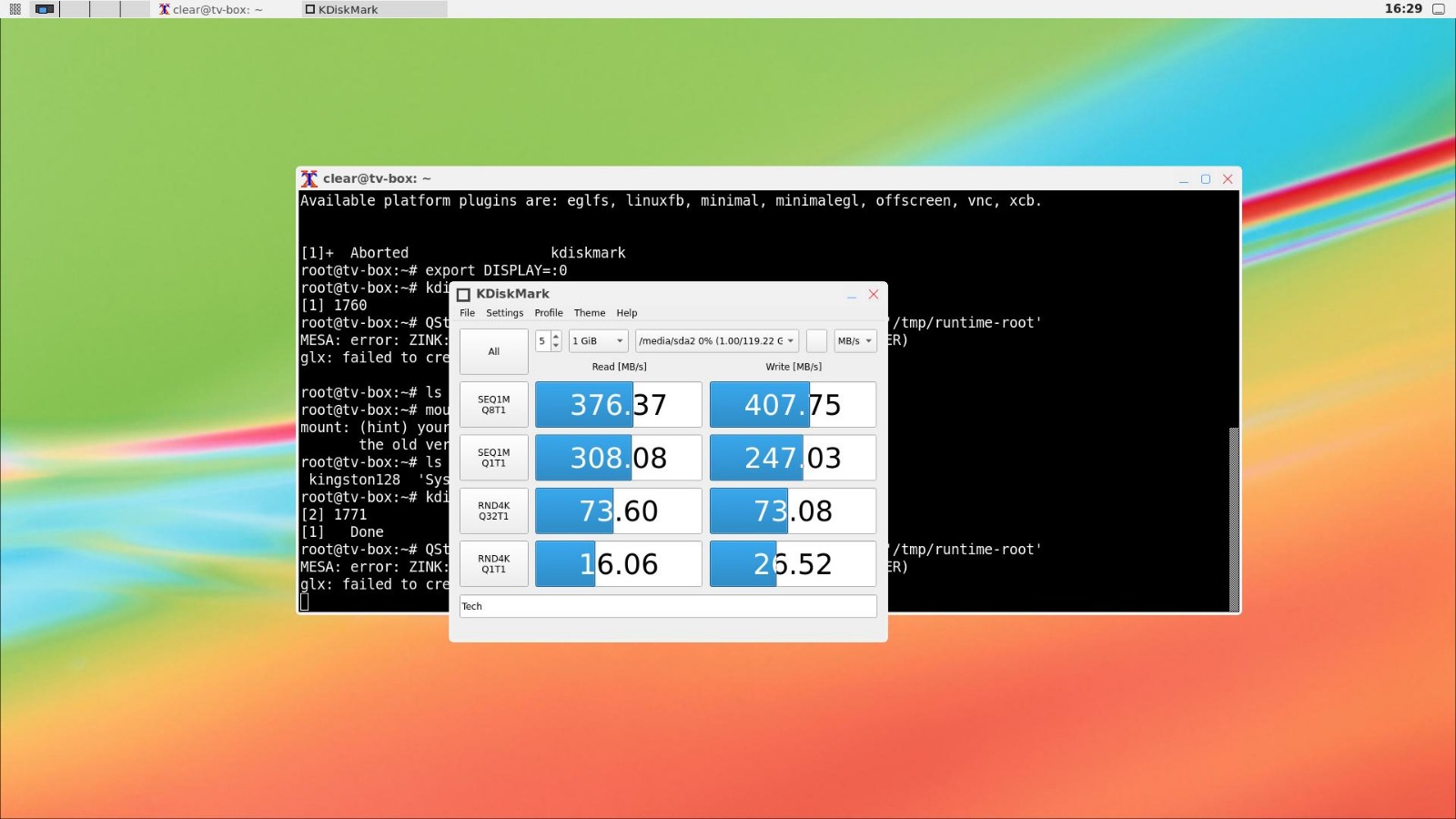Viewport: 1456px width, 819px height.
Task: Click the terminal cursor at the last prompt
Action: click(x=305, y=602)
